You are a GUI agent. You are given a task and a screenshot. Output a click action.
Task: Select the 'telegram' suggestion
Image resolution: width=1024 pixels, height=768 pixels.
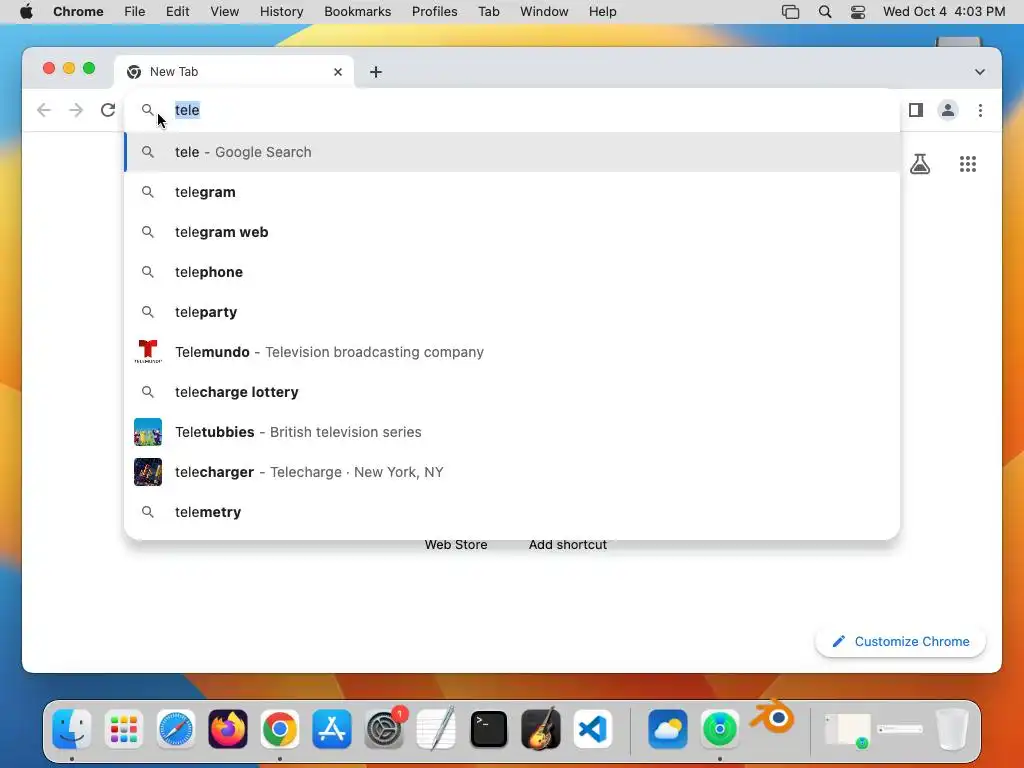(512, 192)
